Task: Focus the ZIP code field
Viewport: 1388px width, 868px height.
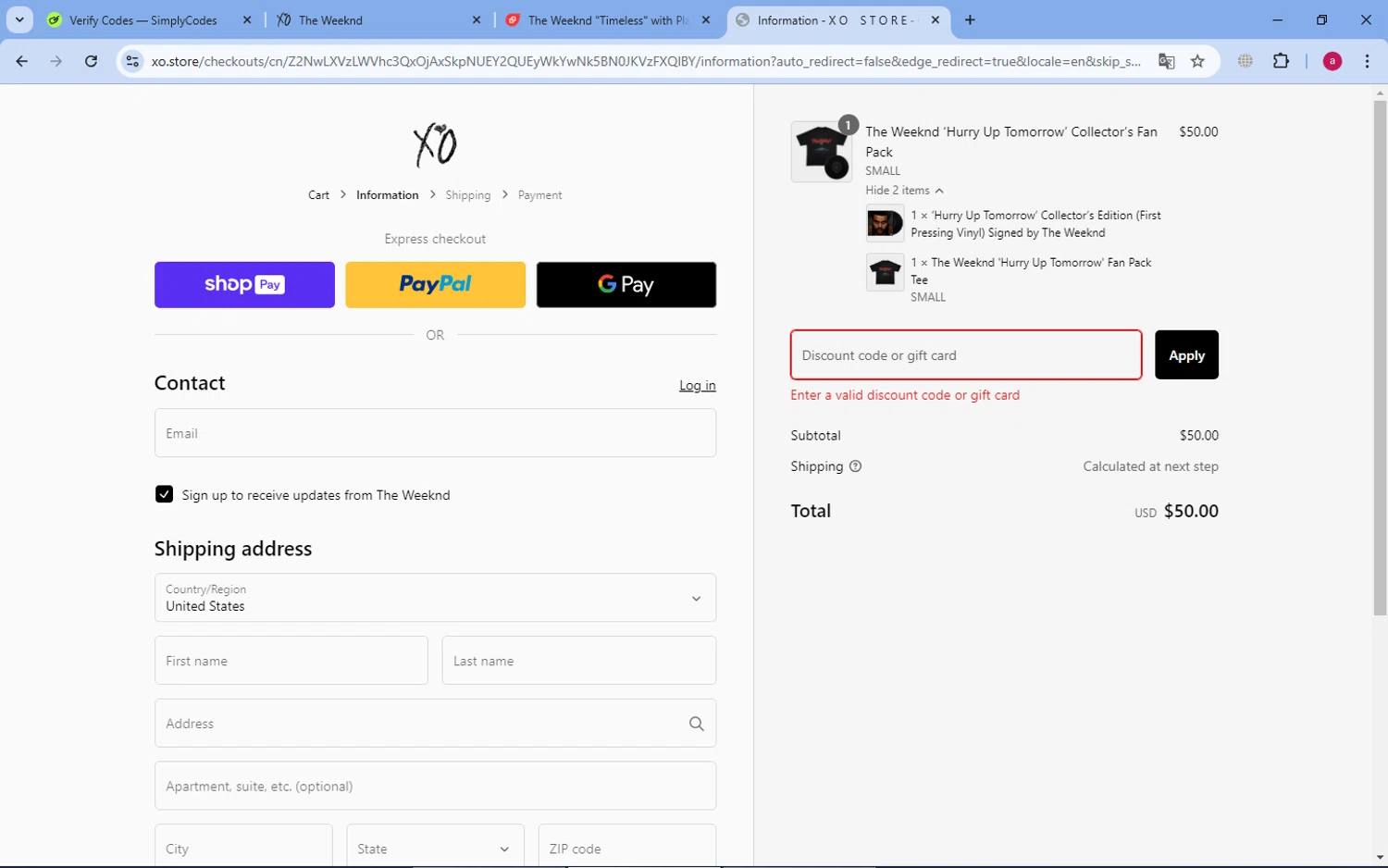Action: [627, 846]
